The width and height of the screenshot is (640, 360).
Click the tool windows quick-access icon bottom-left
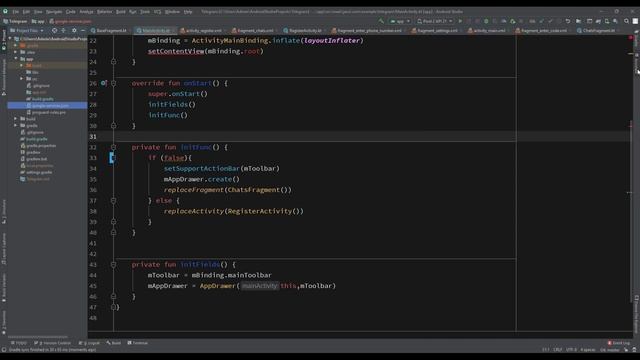pos(4,350)
